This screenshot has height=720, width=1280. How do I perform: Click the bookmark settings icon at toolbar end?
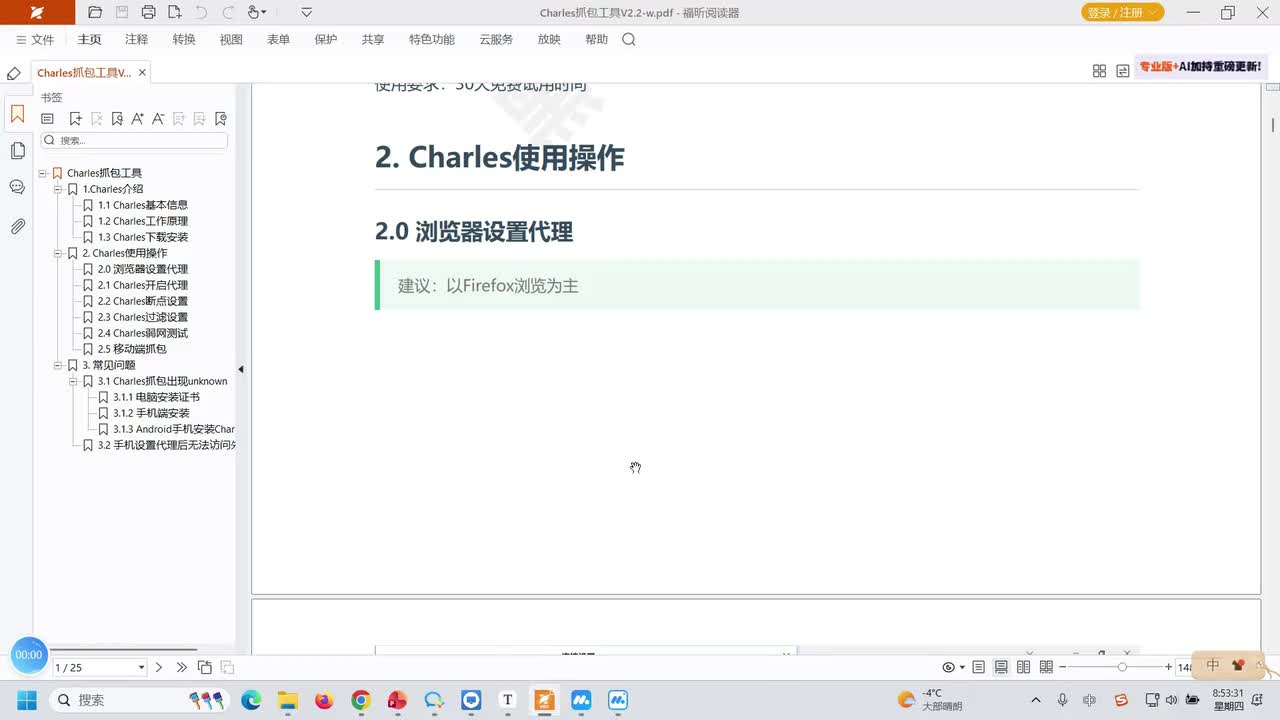pyautogui.click(x=221, y=118)
